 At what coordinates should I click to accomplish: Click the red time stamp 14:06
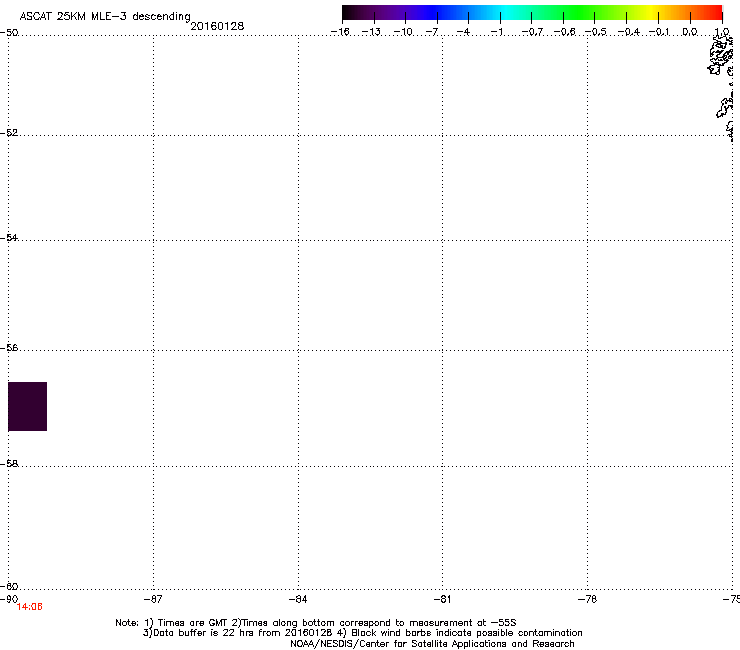(x=29, y=607)
